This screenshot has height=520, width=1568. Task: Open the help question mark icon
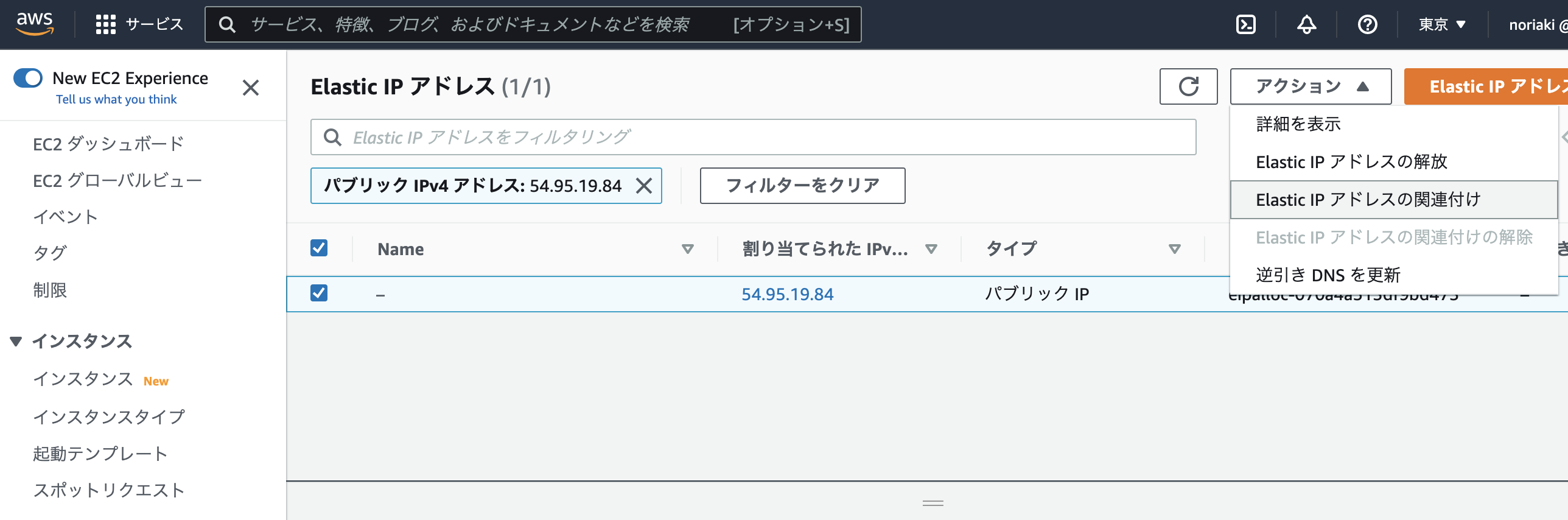pos(1367,24)
